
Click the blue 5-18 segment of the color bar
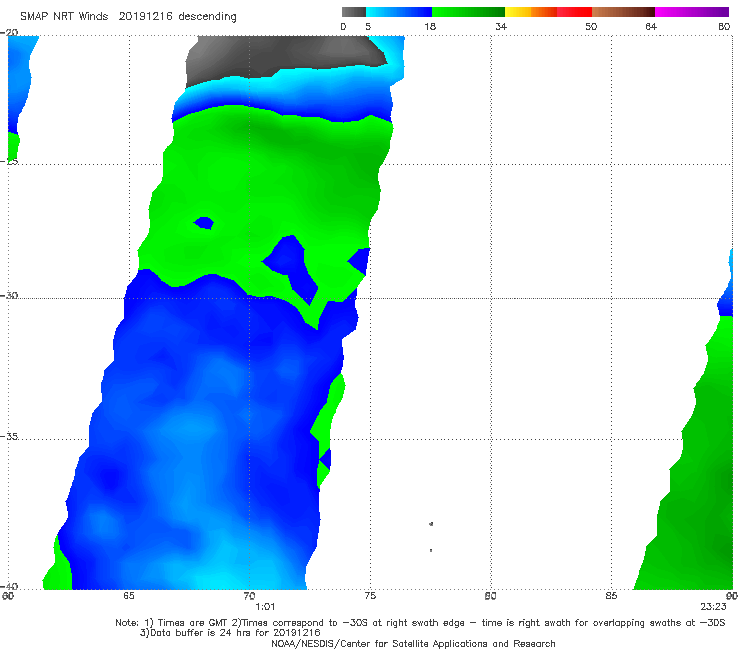coord(399,12)
